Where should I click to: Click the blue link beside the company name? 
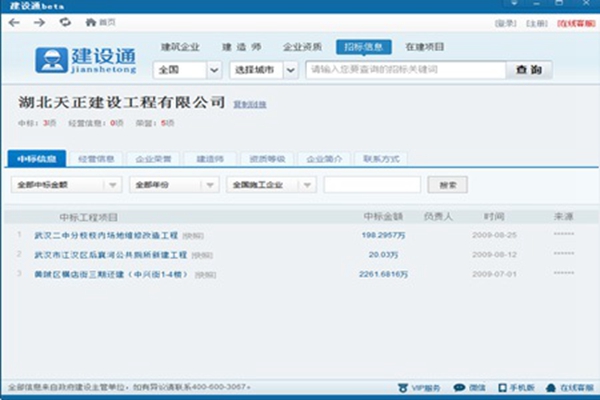pyautogui.click(x=250, y=104)
